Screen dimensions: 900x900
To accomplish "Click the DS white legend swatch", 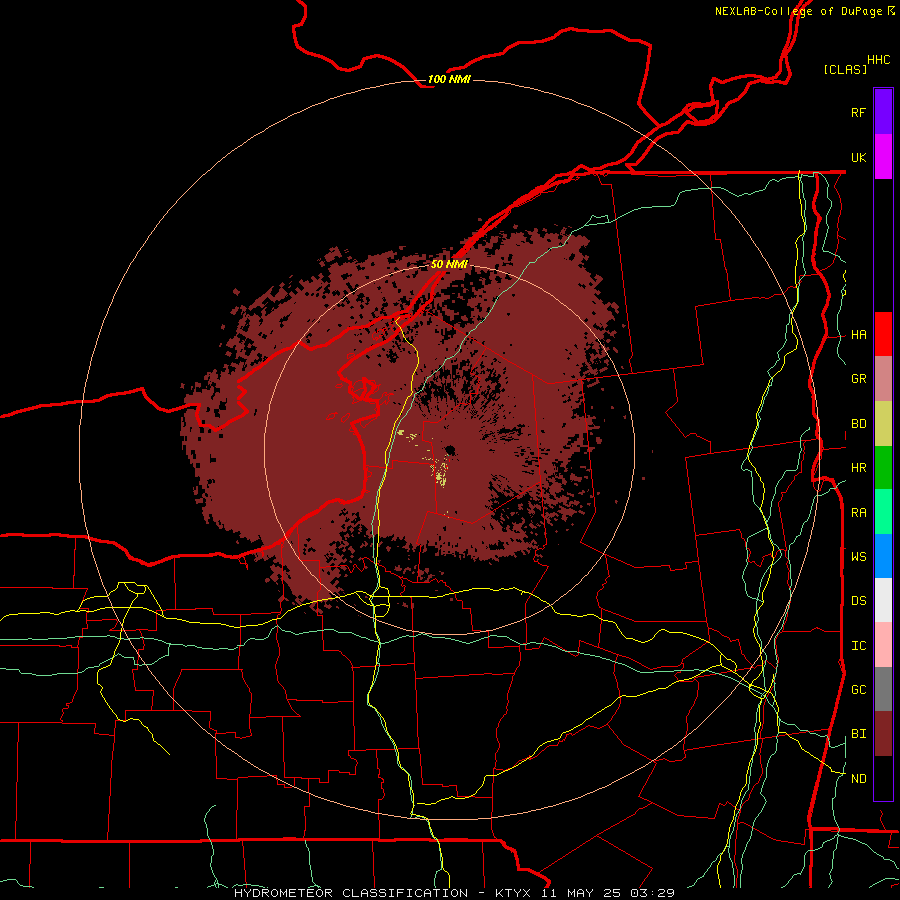I will (x=883, y=600).
